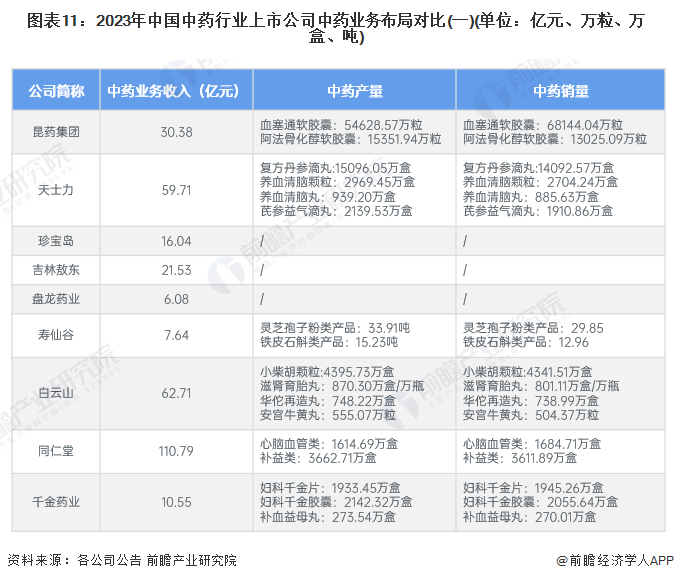The image size is (674, 581).
Task: Click sales text 补益类：3611.89万盒
Action: click(520, 458)
